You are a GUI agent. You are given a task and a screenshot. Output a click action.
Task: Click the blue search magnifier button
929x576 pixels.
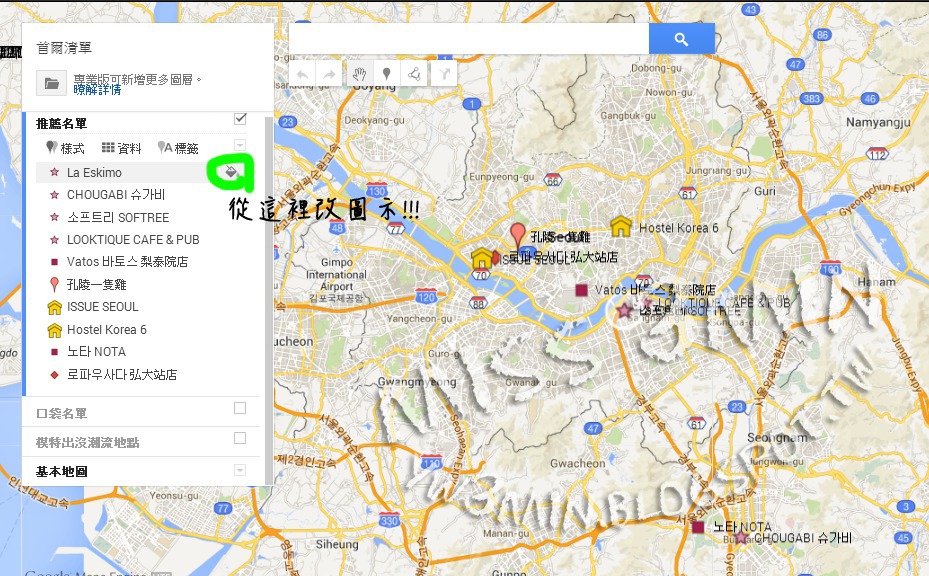point(681,39)
